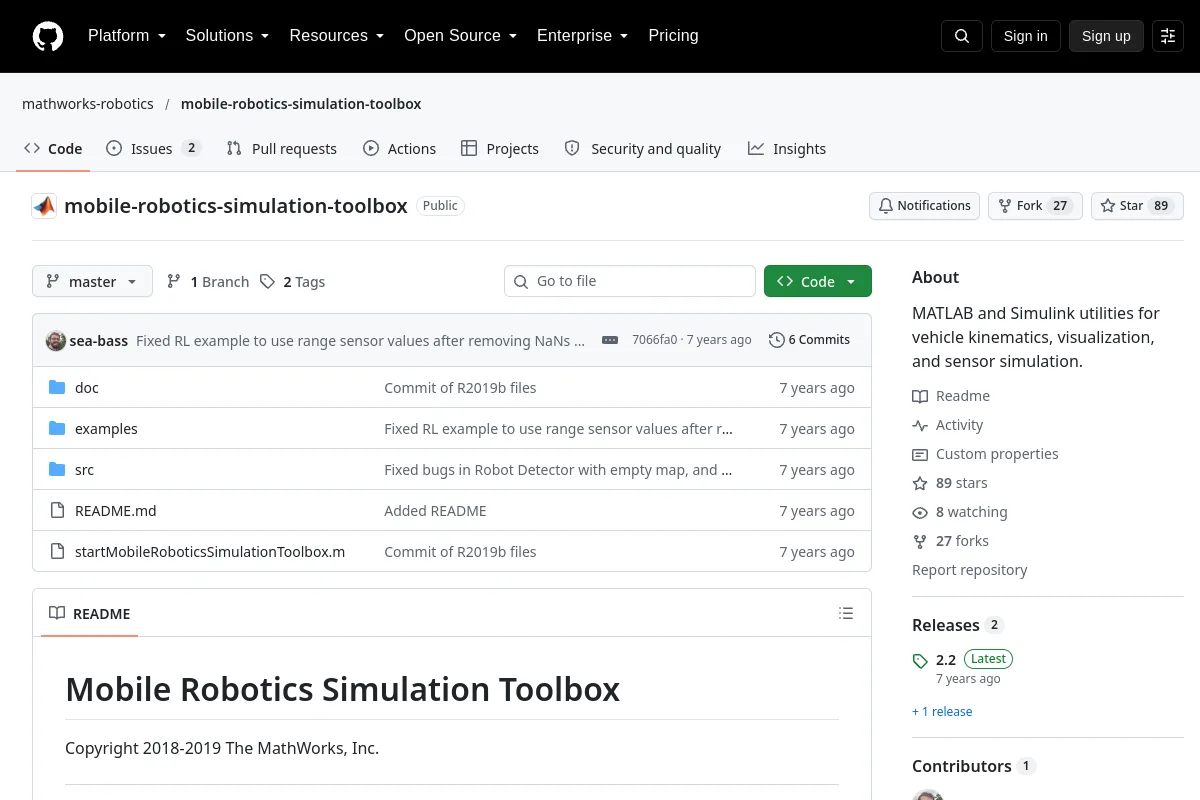Click the pulse icon next to Activity

pos(920,425)
